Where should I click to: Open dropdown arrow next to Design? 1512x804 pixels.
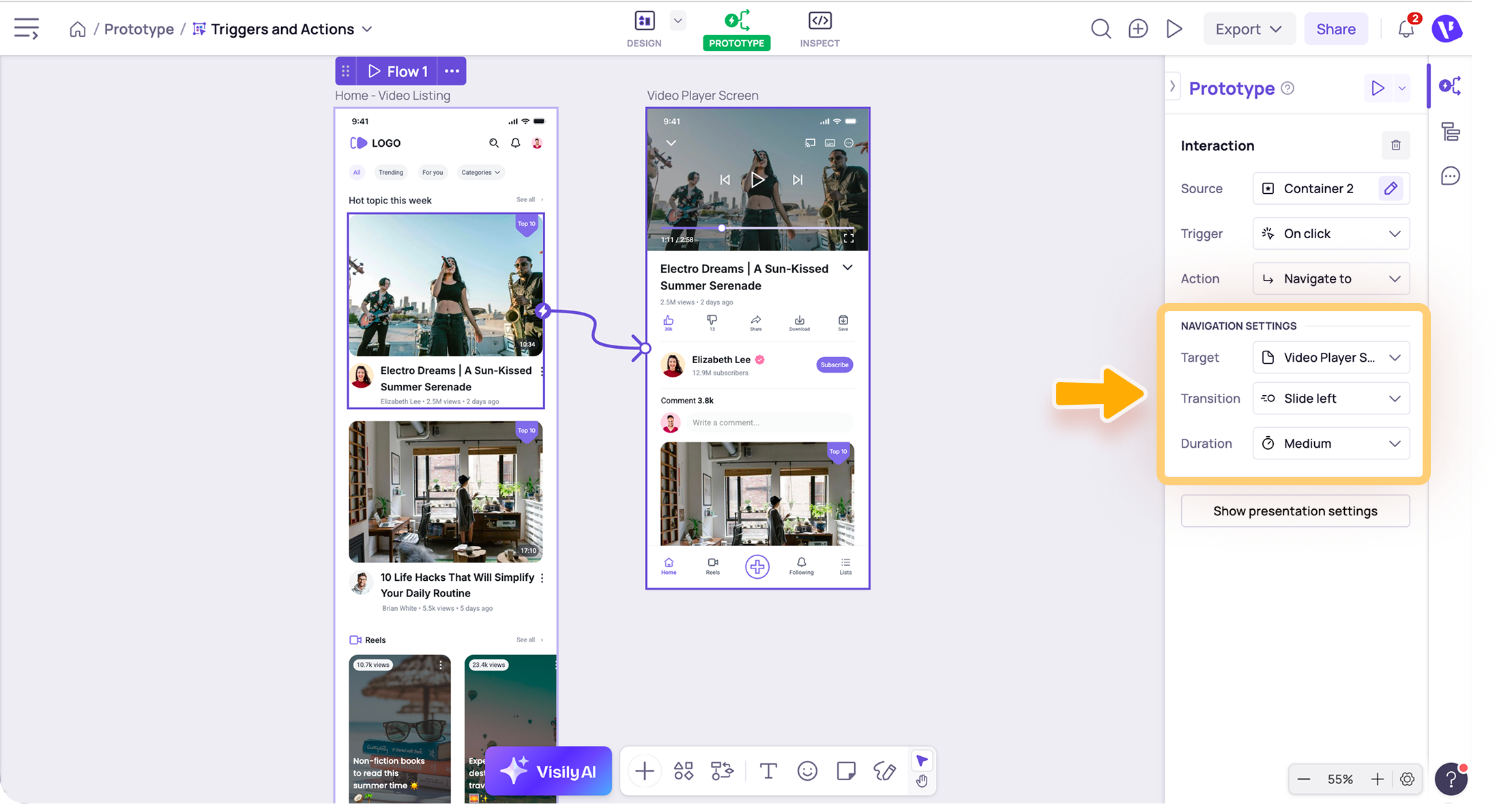click(x=678, y=20)
